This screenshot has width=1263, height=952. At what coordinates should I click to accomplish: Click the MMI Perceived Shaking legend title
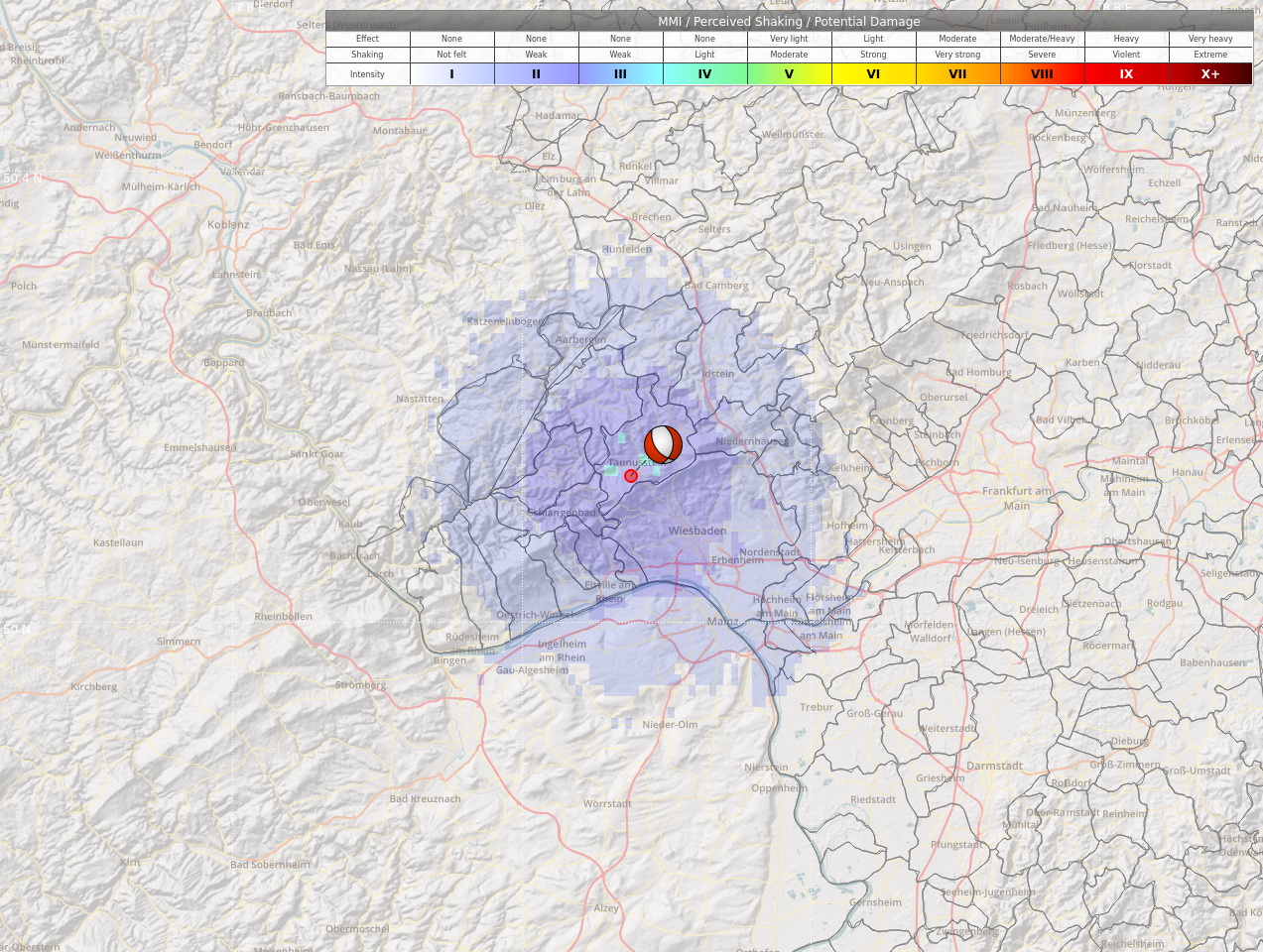click(789, 21)
